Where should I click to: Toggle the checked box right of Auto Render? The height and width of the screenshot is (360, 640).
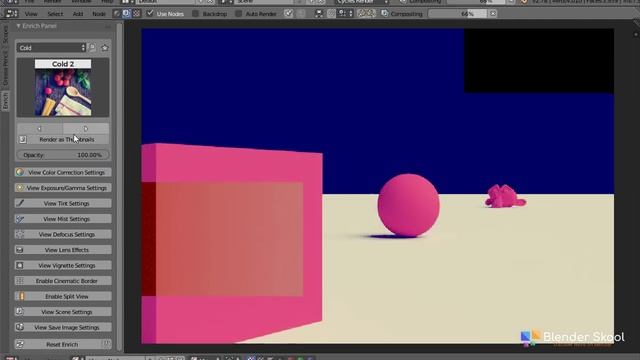(x=289, y=13)
